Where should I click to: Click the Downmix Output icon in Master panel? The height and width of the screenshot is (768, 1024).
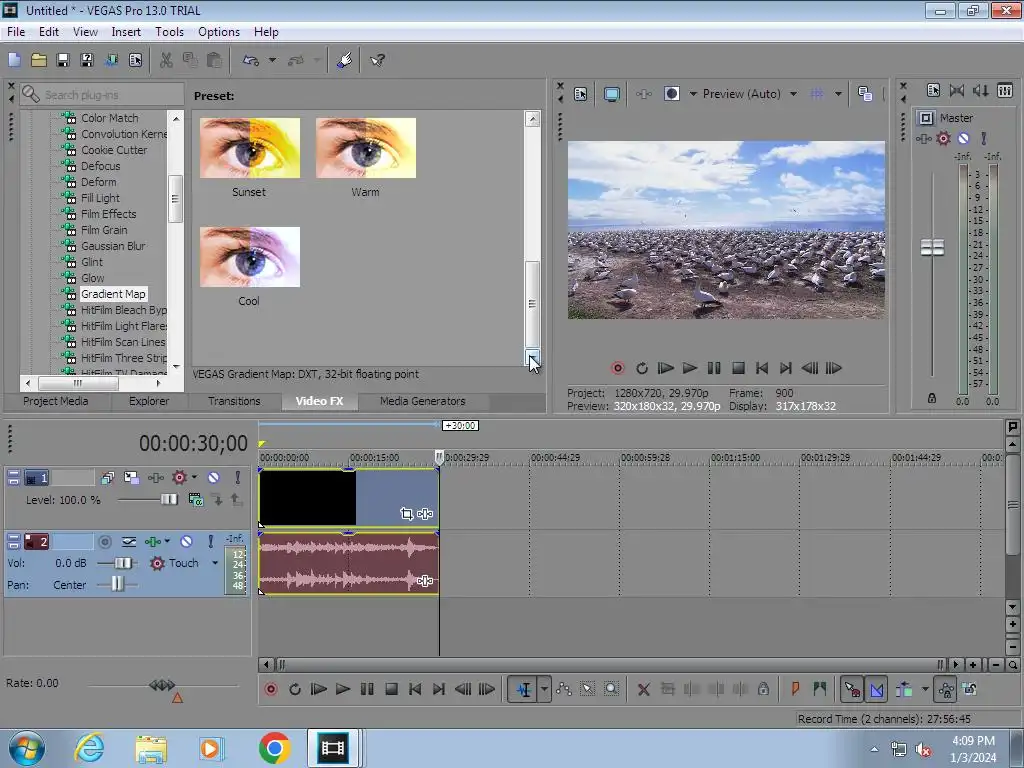coord(957,90)
